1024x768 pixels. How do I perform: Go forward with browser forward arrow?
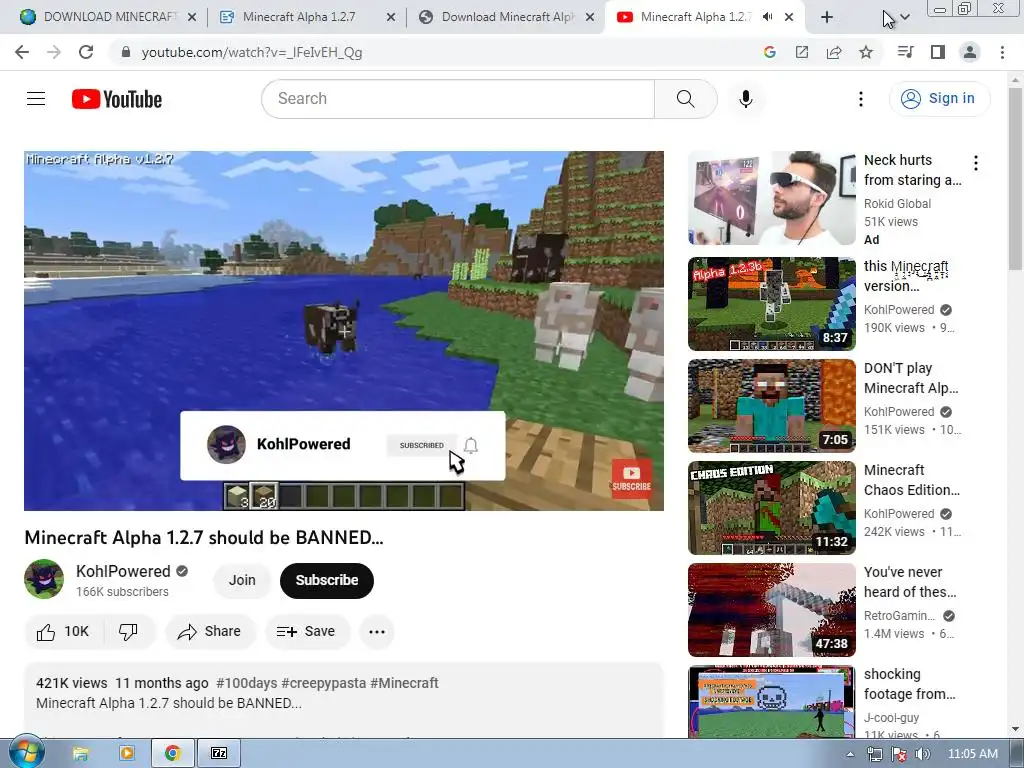[x=54, y=52]
